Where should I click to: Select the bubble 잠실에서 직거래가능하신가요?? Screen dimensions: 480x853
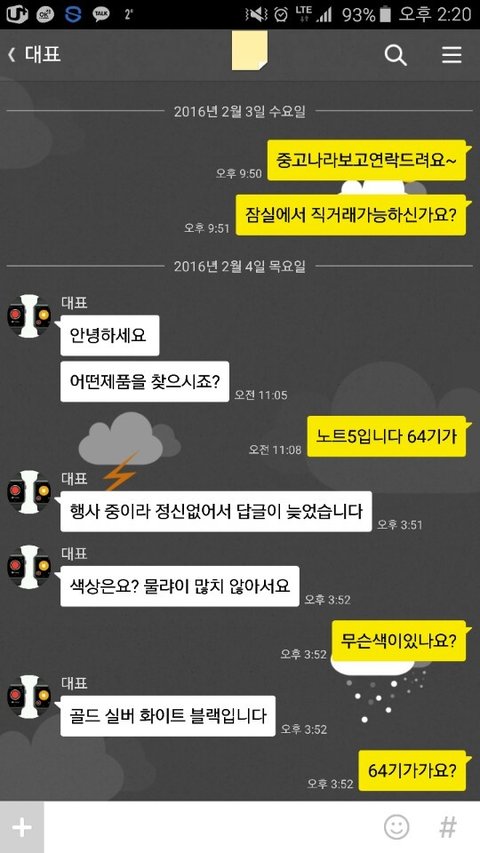coord(351,215)
